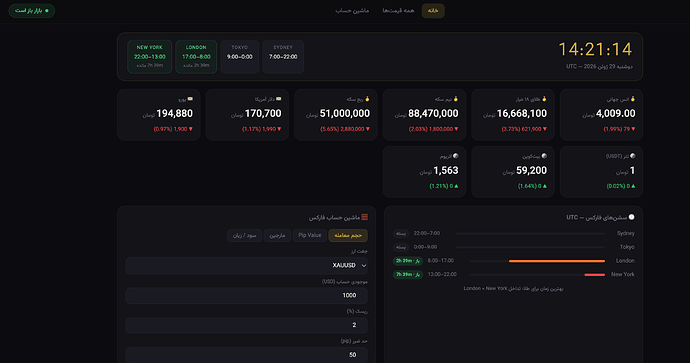690x363 pixels.
Task: Click the medal icon on the طلای ۱۸ عیار card
Action: tap(544, 99)
